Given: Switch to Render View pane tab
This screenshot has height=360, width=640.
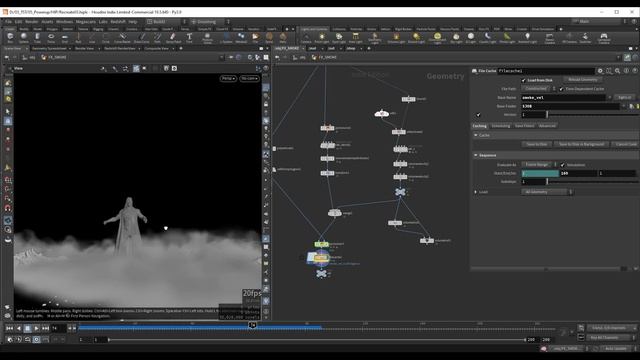Looking at the screenshot, I should click(x=84, y=49).
